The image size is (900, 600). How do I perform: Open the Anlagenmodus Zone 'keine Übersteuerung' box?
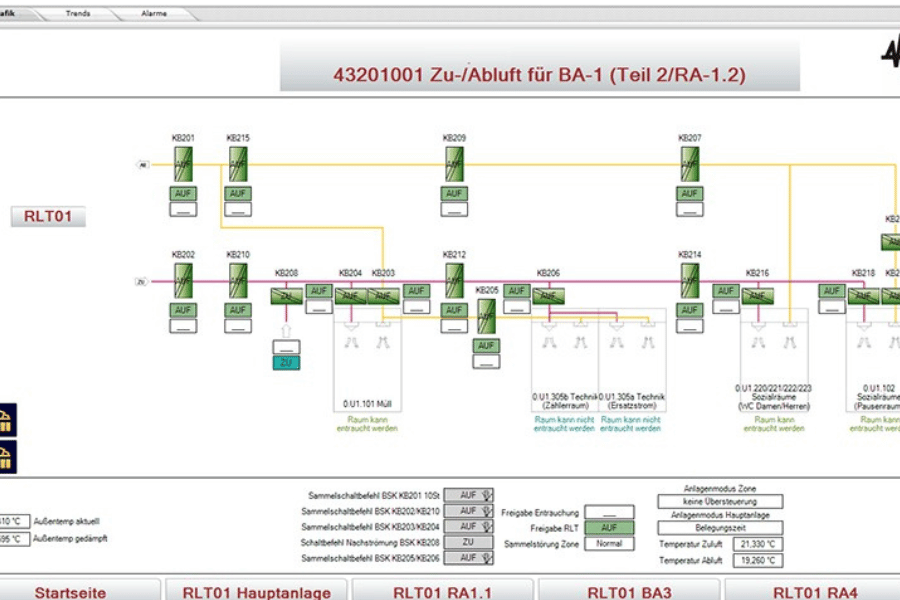pyautogui.click(x=720, y=502)
